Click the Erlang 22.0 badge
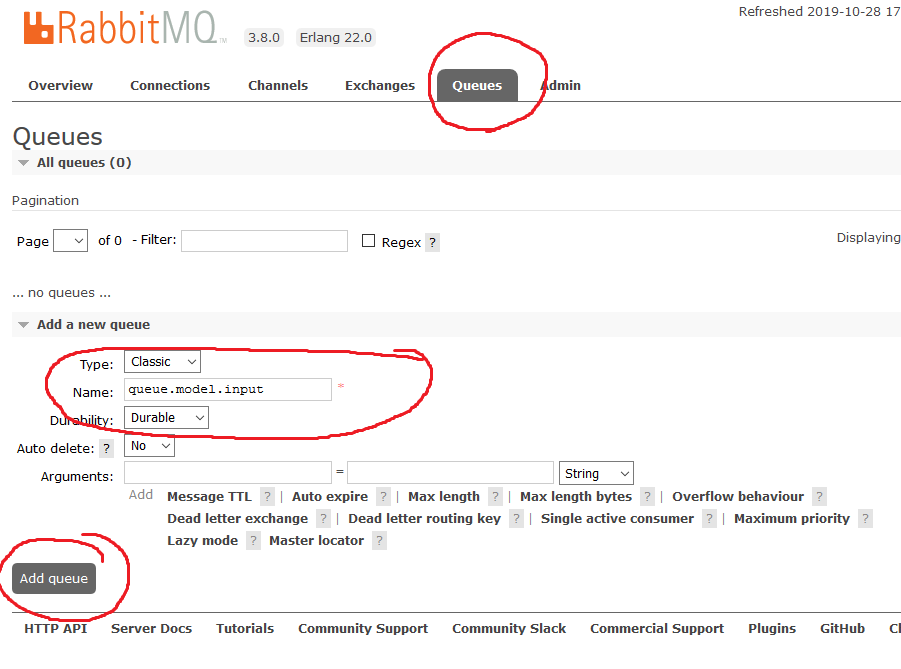901x669 pixels. click(336, 38)
